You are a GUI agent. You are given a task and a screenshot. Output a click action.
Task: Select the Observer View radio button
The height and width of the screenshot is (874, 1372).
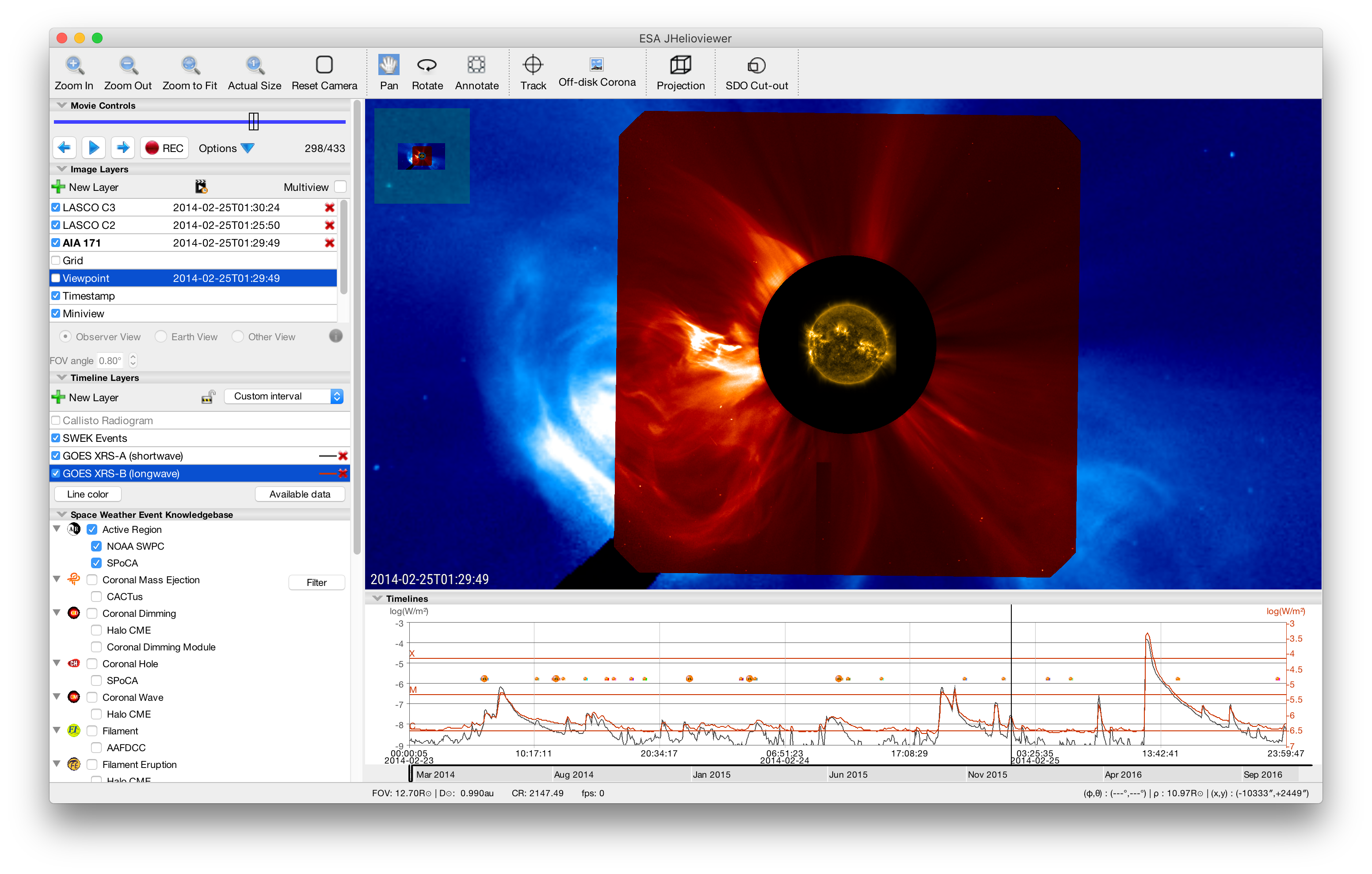coord(65,337)
